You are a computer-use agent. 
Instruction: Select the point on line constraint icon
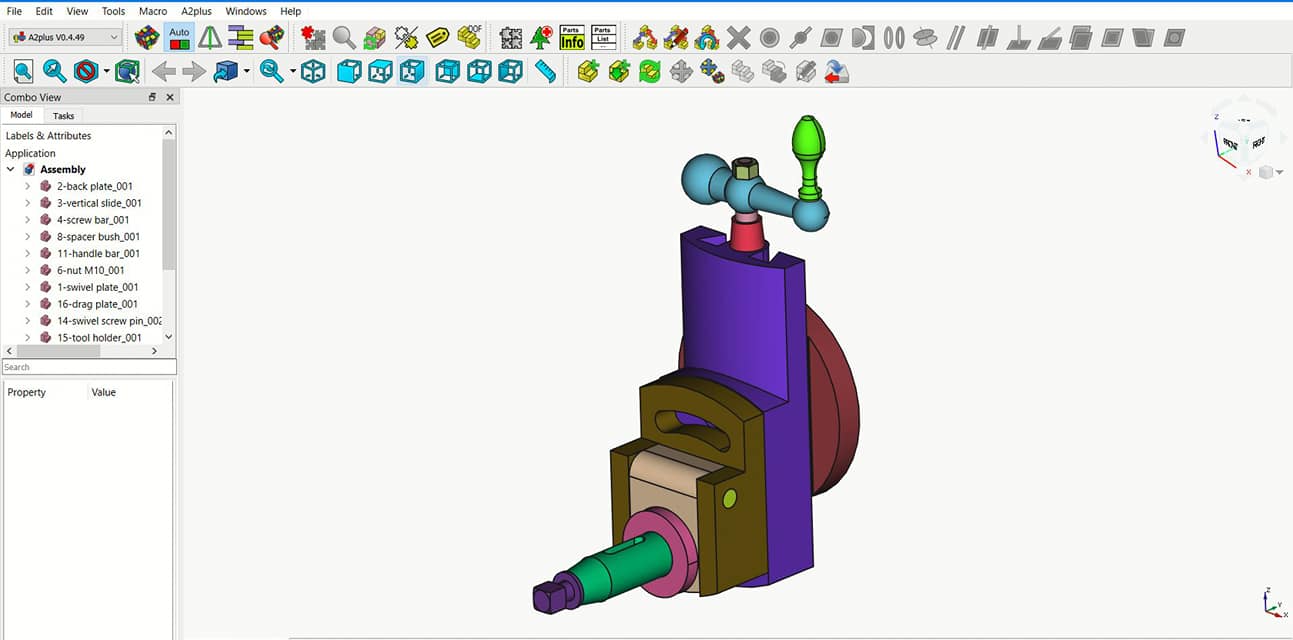click(x=800, y=38)
